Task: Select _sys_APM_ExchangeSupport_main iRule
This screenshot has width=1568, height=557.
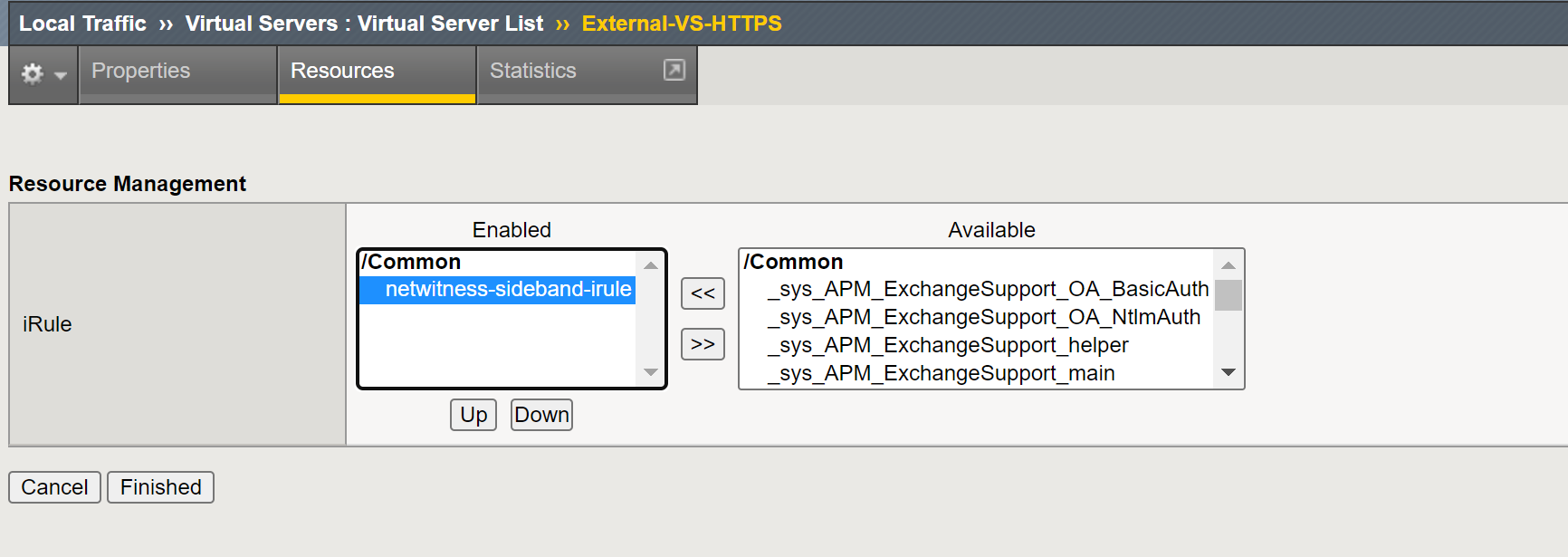Action: (941, 373)
